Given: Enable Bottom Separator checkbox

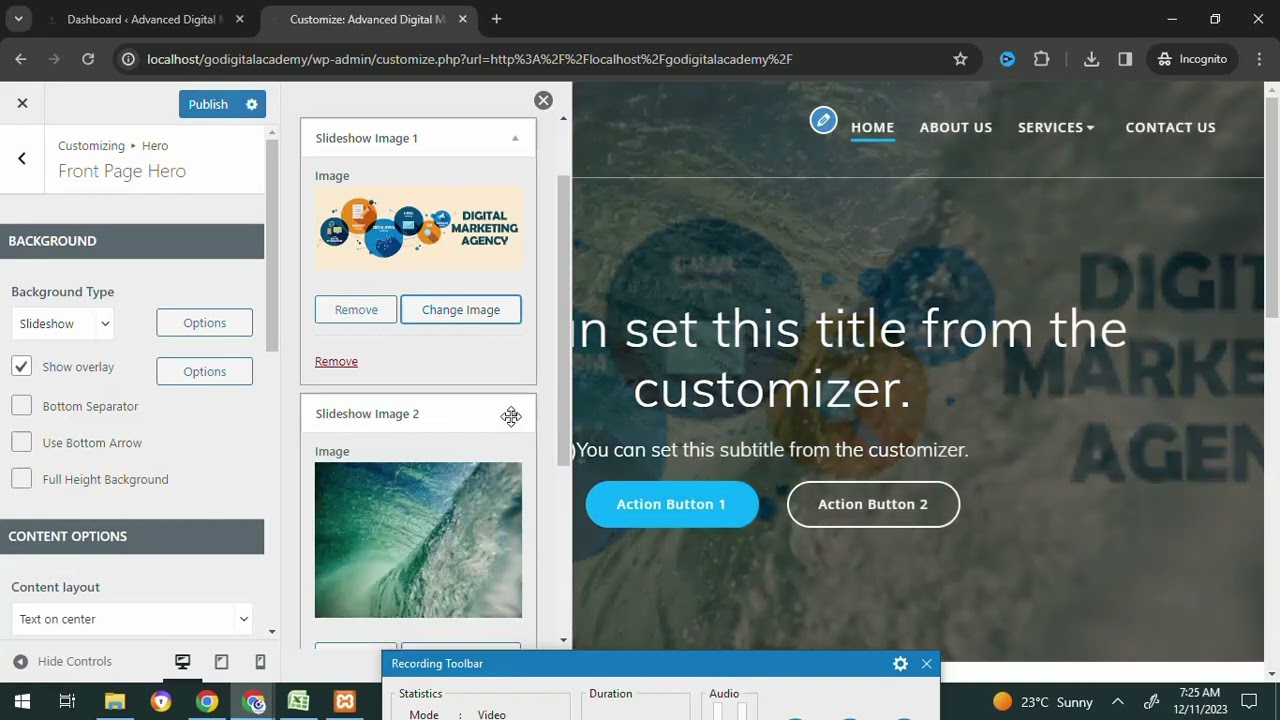Looking at the screenshot, I should tap(22, 406).
